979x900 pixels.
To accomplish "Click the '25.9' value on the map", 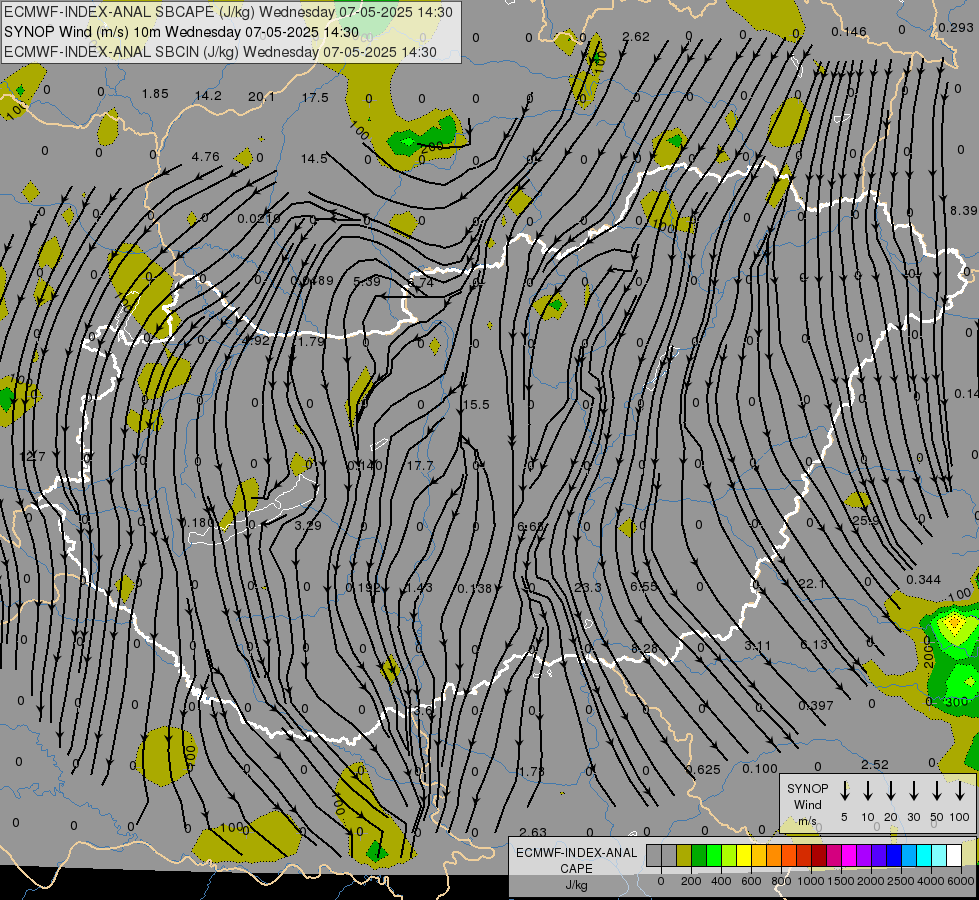I will point(866,520).
